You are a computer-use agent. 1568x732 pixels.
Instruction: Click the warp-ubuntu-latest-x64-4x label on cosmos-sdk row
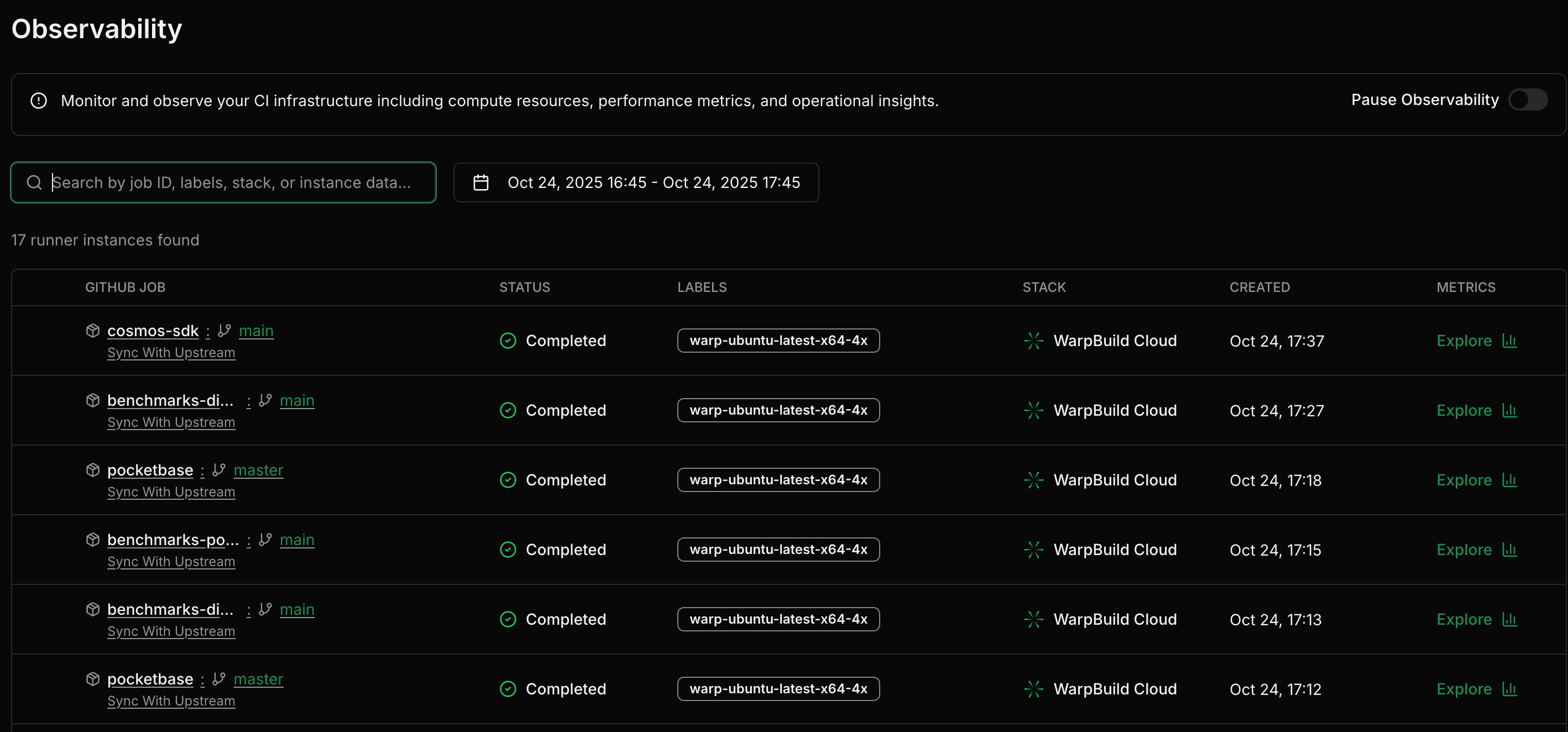coord(778,341)
